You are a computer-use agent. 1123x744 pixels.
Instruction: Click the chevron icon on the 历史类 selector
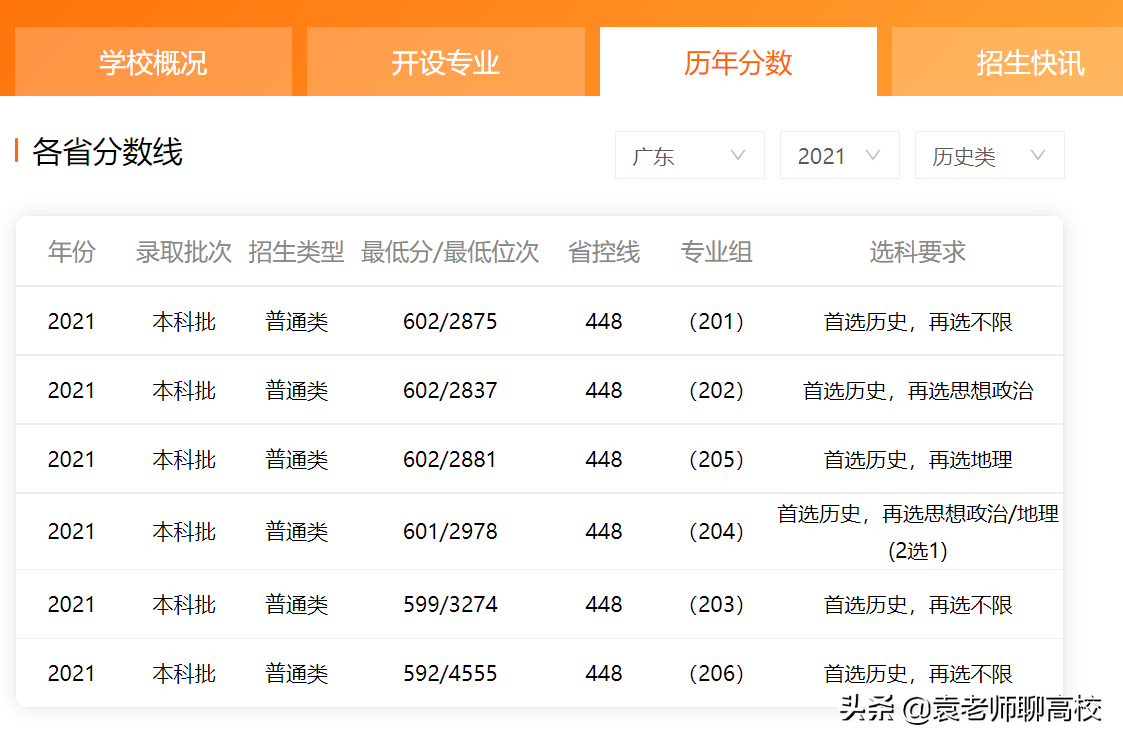[1037, 155]
